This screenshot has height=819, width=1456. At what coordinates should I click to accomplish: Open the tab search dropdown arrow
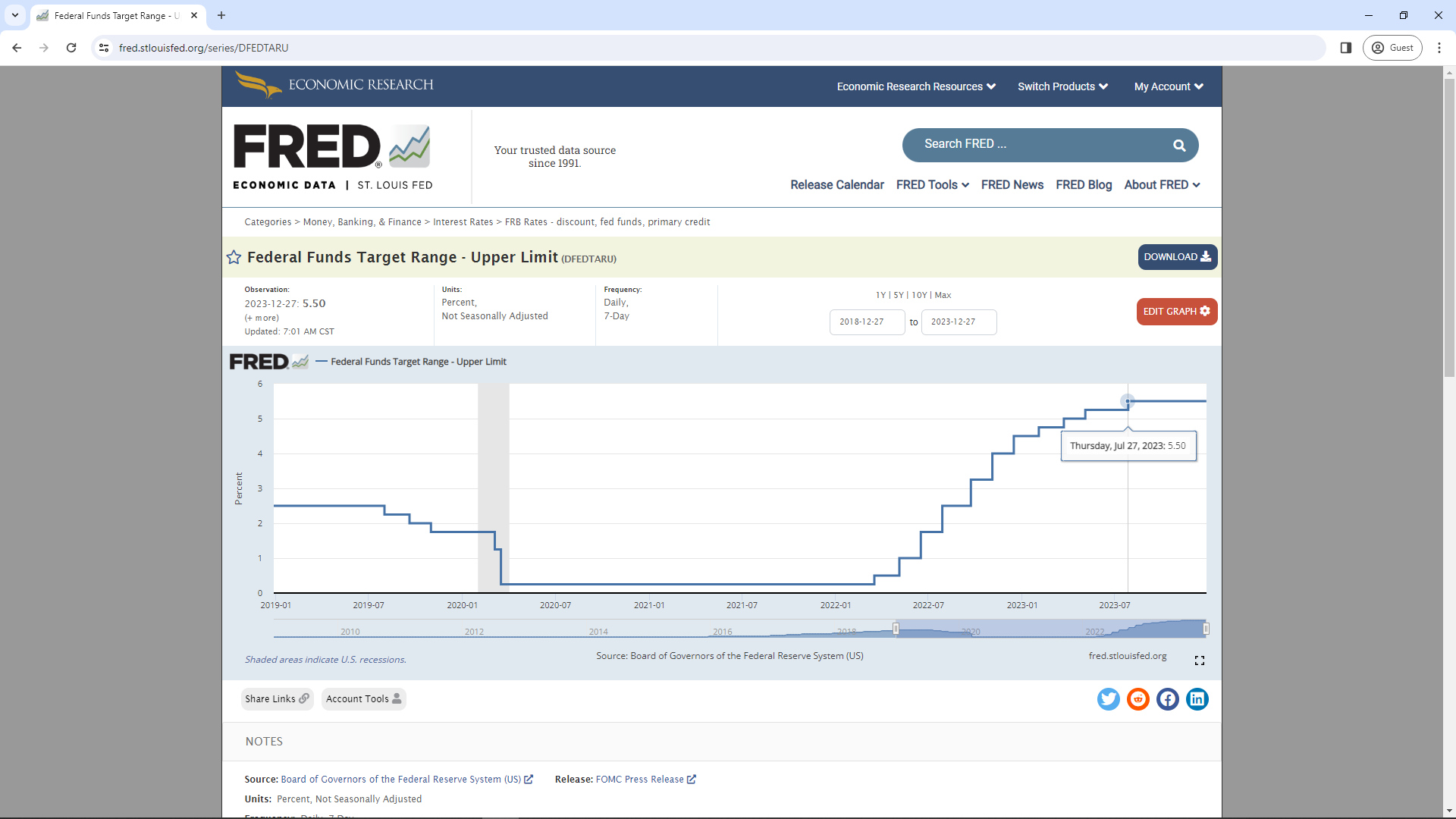point(14,15)
